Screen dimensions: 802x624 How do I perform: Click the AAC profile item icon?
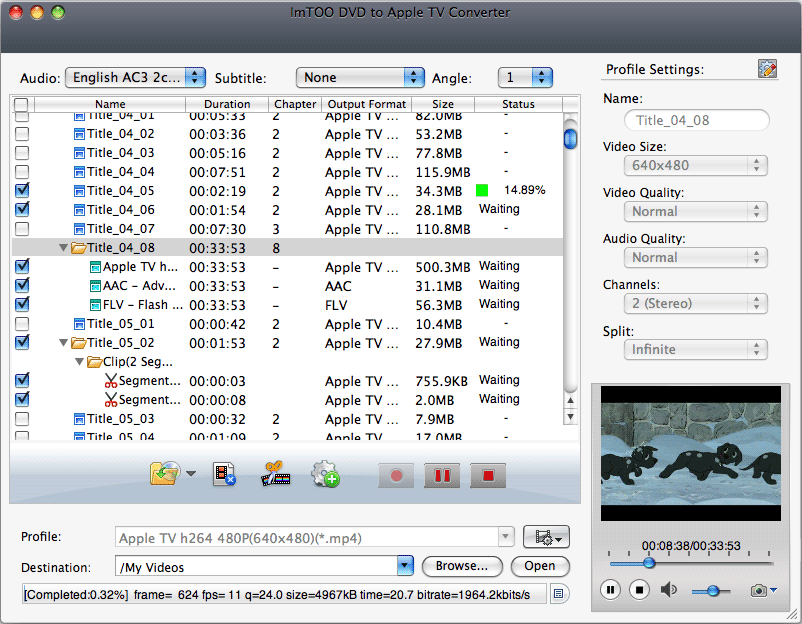tap(95, 286)
